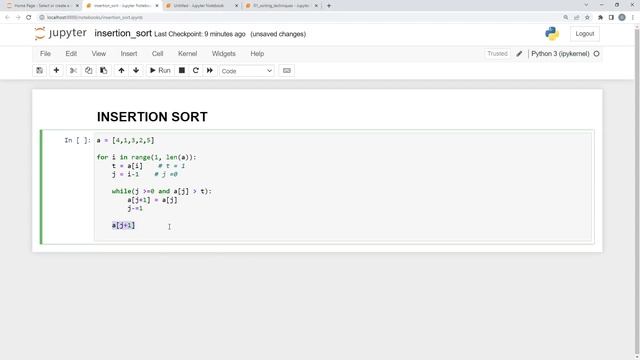Click the Python logo icon
Screen dimensions: 640x360
point(552,33)
